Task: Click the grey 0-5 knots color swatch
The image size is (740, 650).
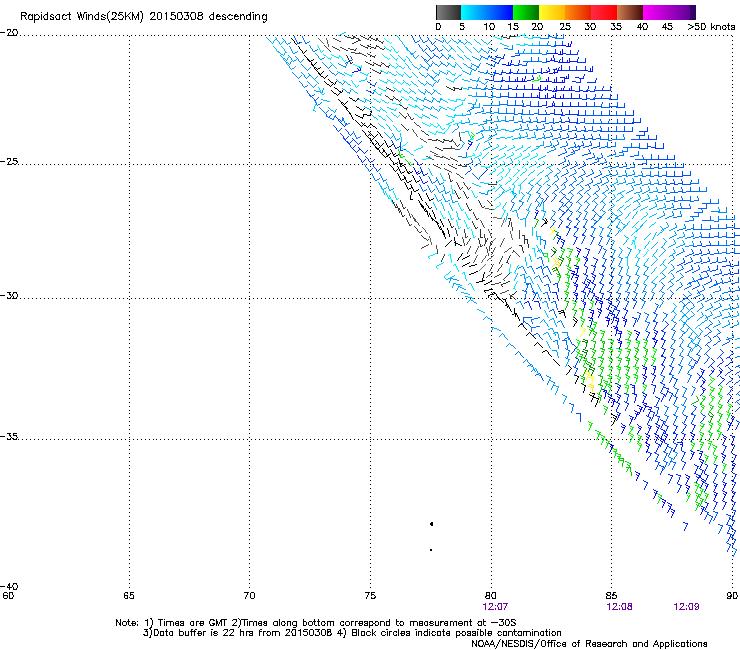Action: (448, 12)
